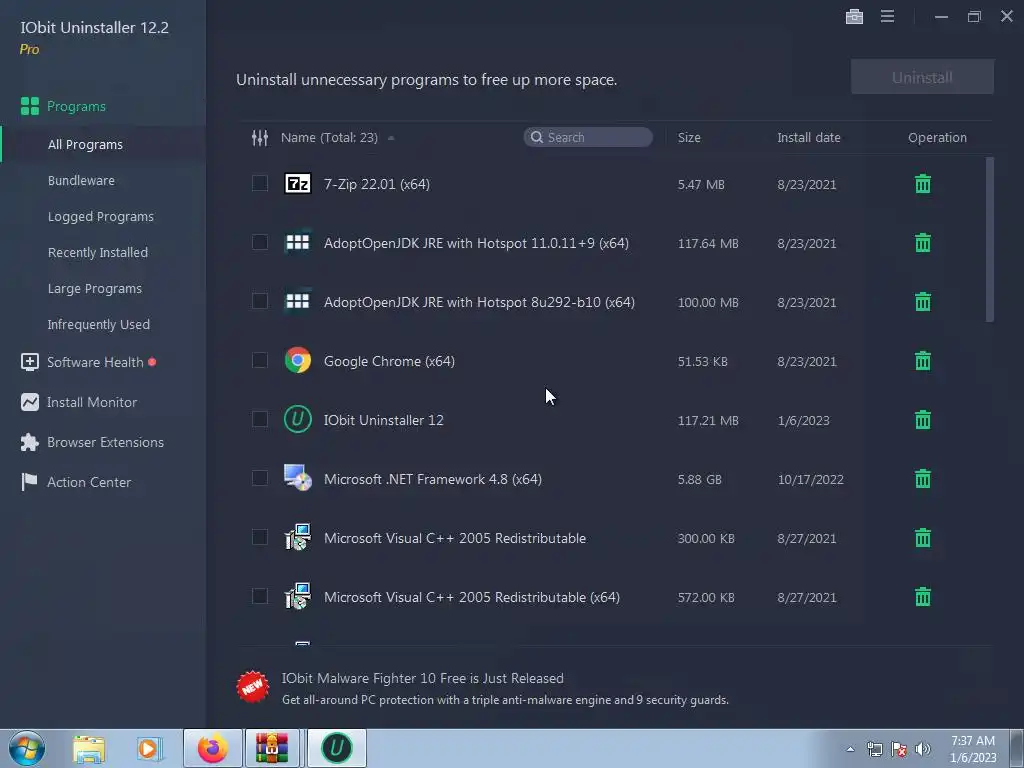Click the Uninstall button
The width and height of the screenshot is (1024, 768).
click(922, 77)
